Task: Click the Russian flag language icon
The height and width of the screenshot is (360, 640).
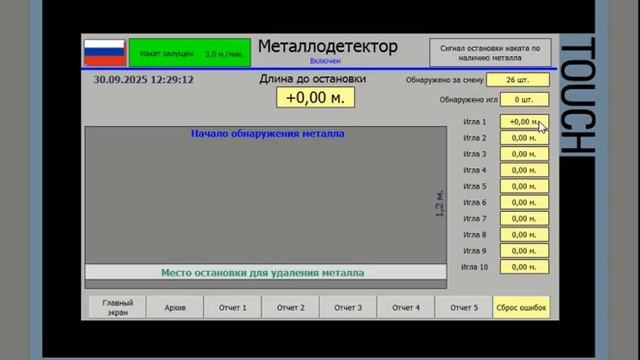Action: pos(105,53)
